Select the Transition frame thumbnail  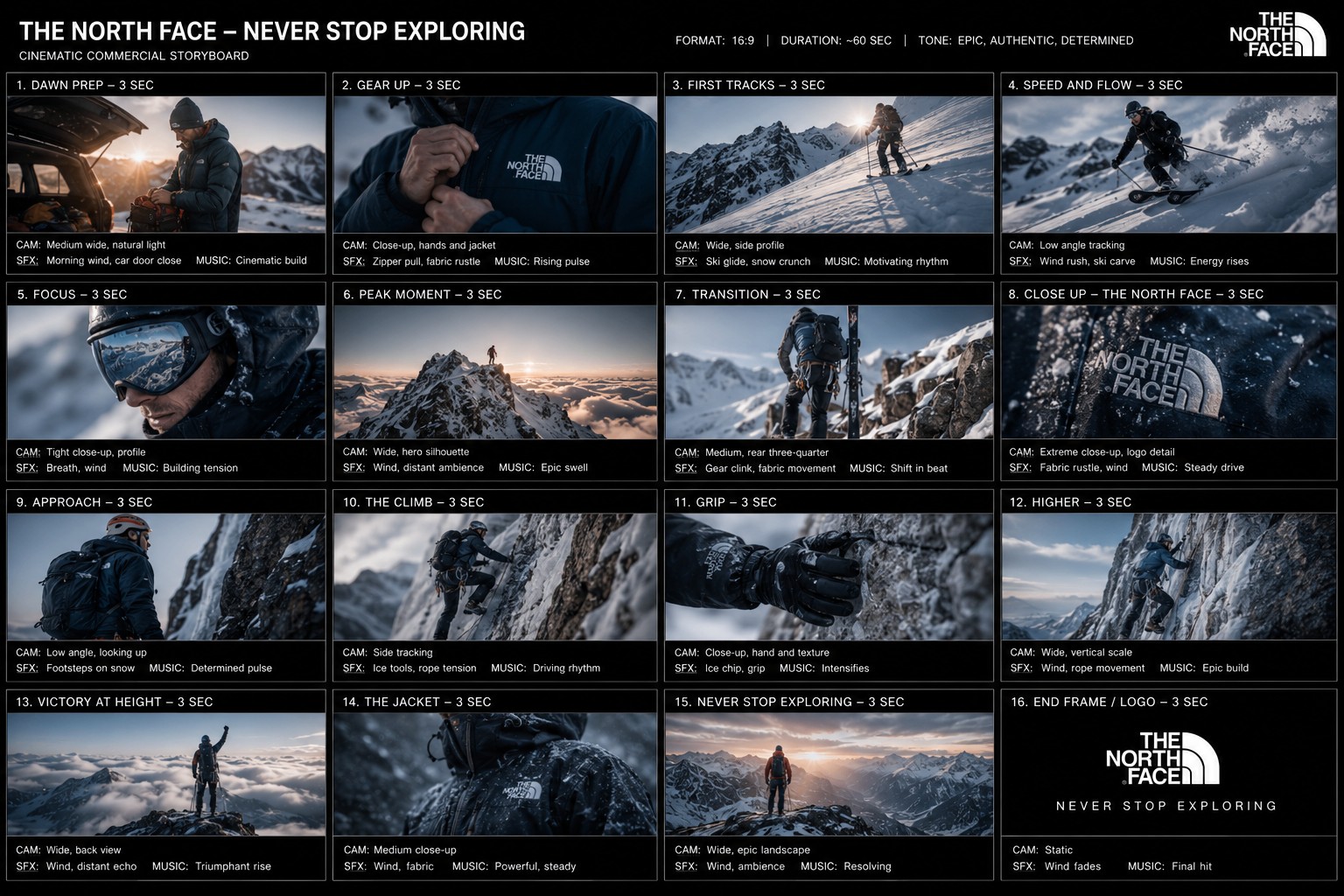pos(829,372)
